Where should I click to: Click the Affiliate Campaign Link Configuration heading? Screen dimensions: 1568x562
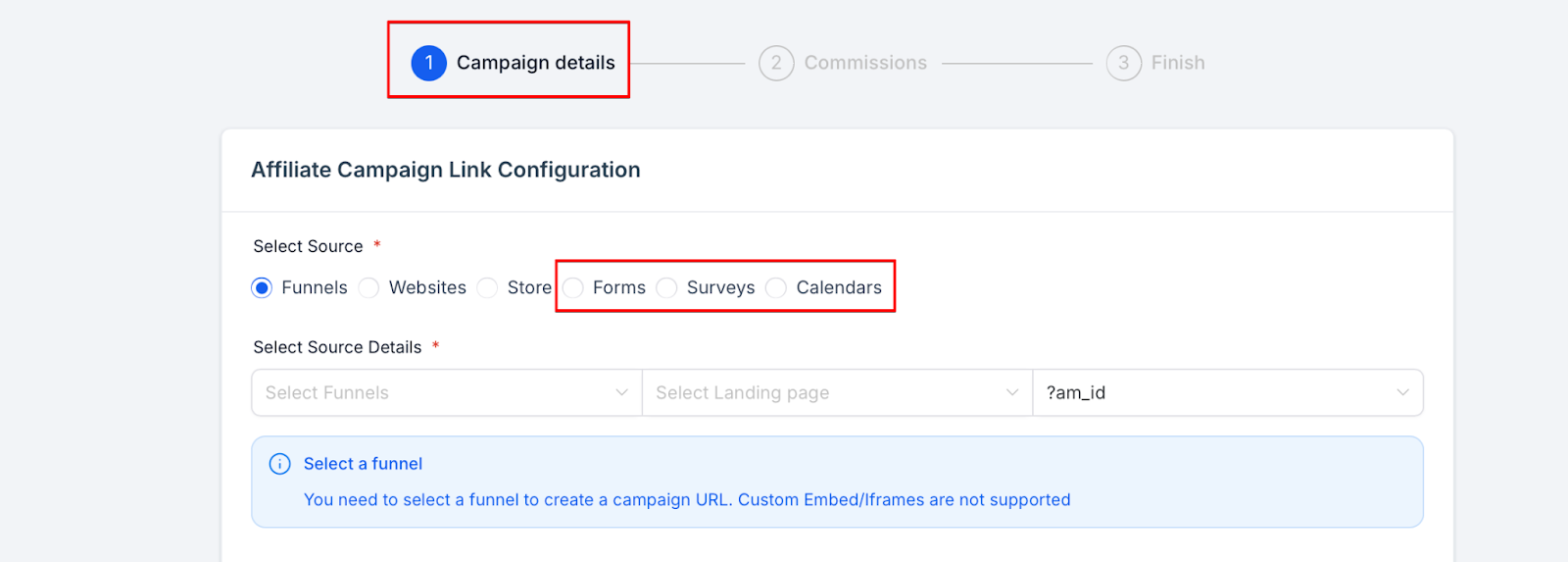tap(446, 170)
